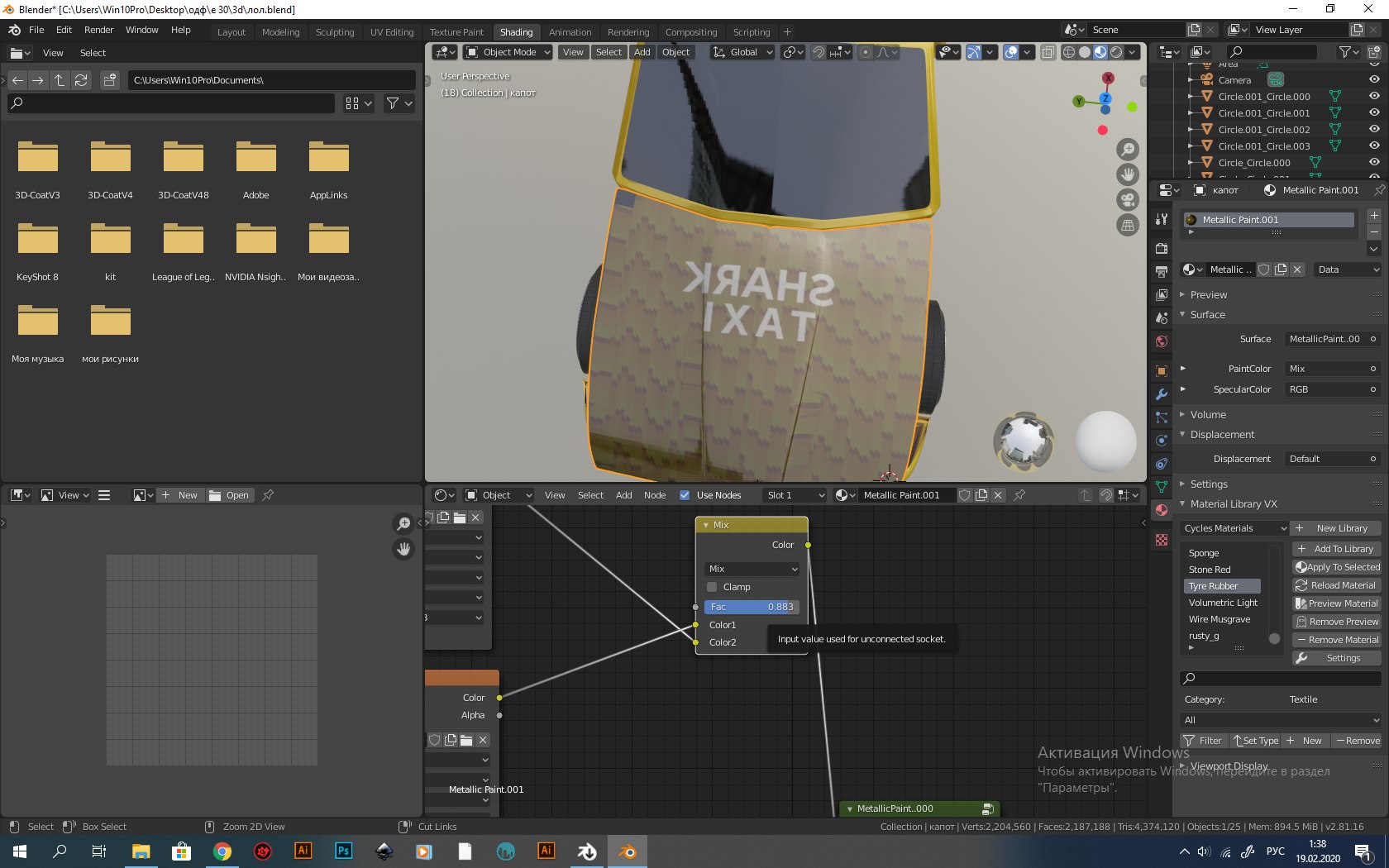Open the Window menu
Viewport: 1389px width, 868px height.
point(141,30)
